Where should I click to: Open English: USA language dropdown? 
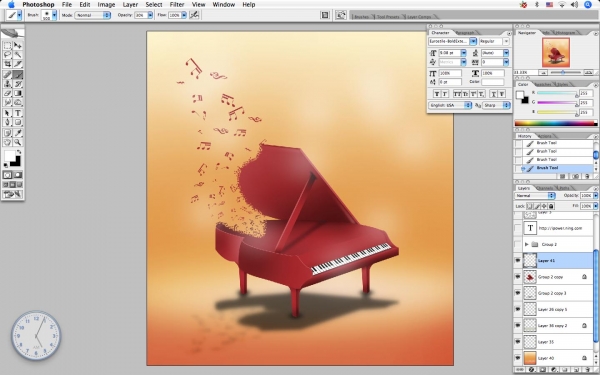(x=450, y=105)
